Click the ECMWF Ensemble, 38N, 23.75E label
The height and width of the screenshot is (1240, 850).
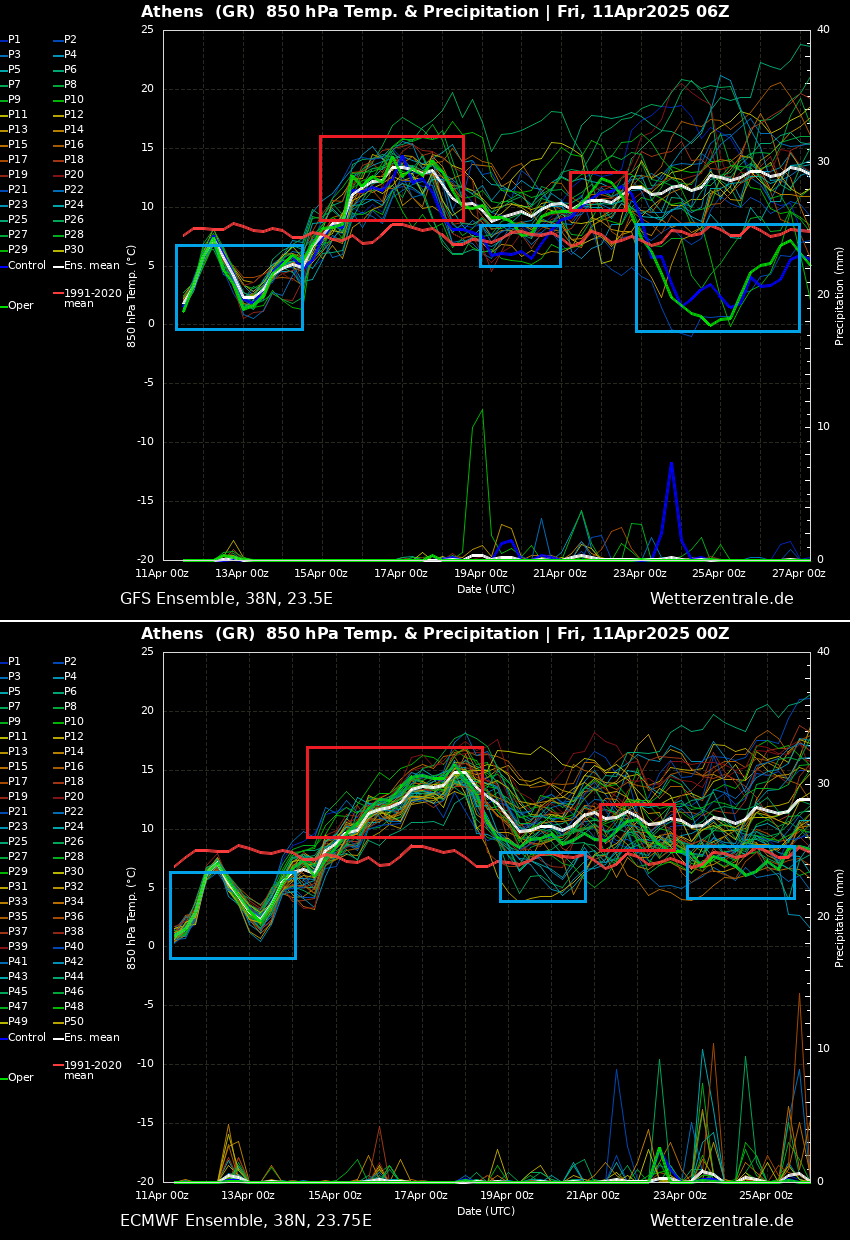point(246,1221)
